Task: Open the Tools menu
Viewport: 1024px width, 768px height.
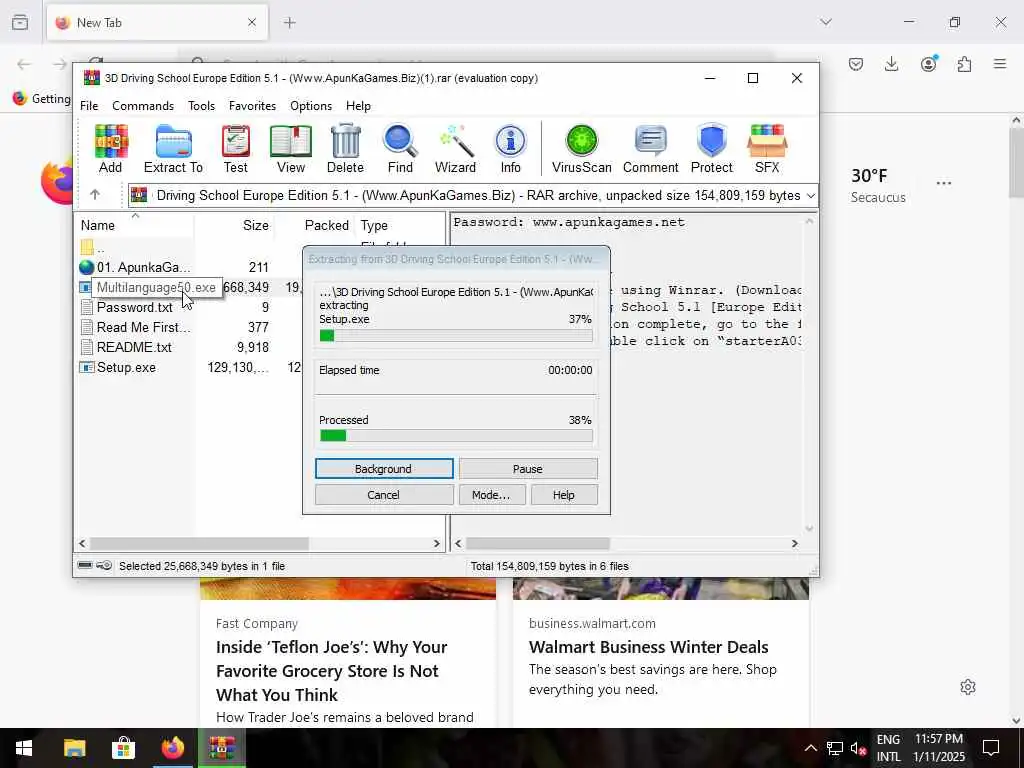Action: [201, 106]
